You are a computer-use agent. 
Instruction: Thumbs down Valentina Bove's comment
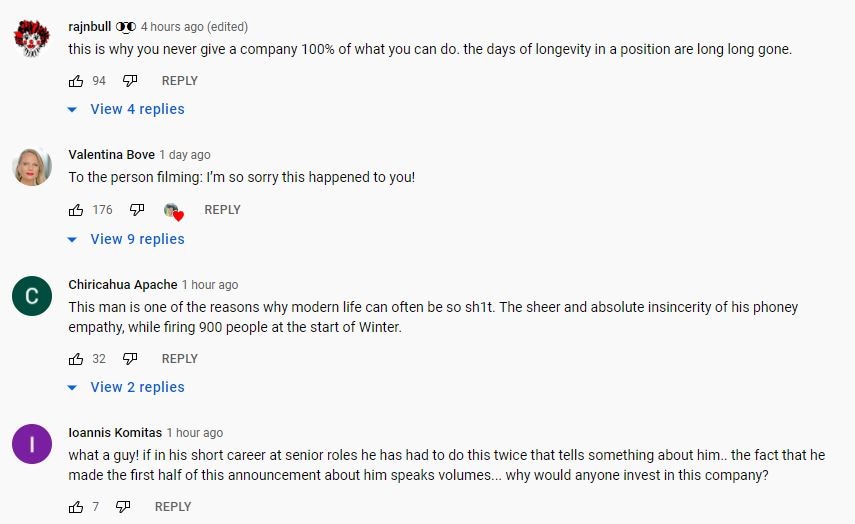tap(136, 210)
